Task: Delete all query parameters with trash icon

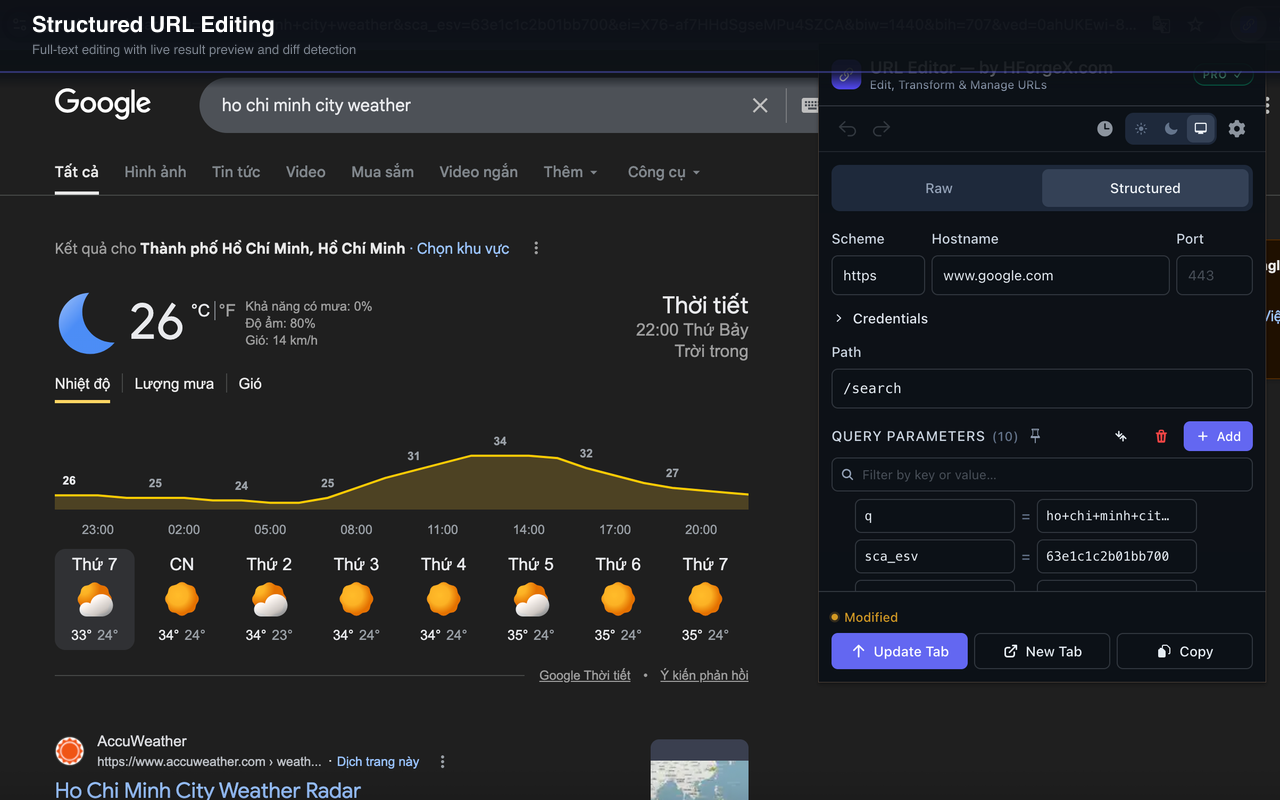Action: pos(1161,436)
